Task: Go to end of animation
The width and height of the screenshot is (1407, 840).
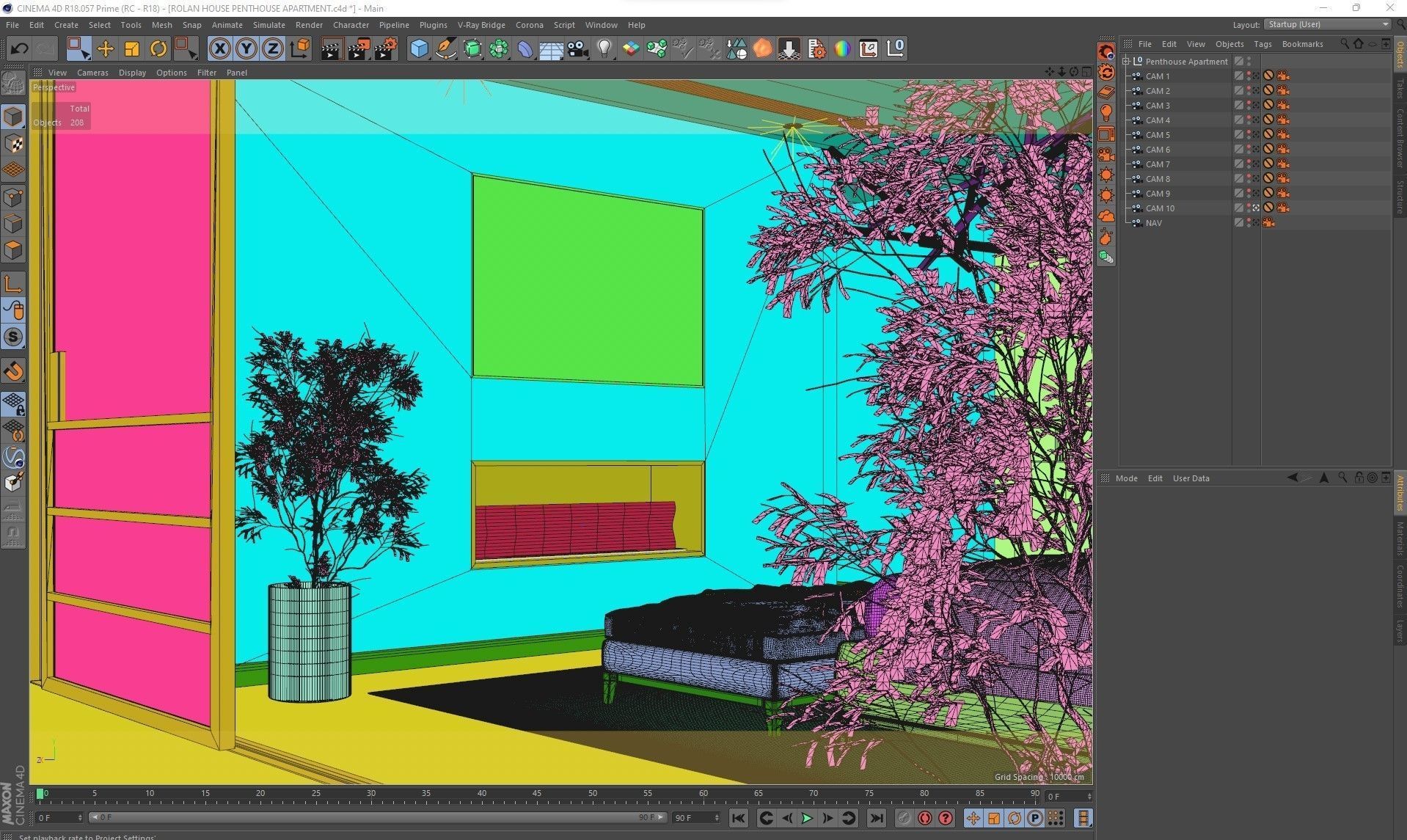Action: (x=877, y=818)
